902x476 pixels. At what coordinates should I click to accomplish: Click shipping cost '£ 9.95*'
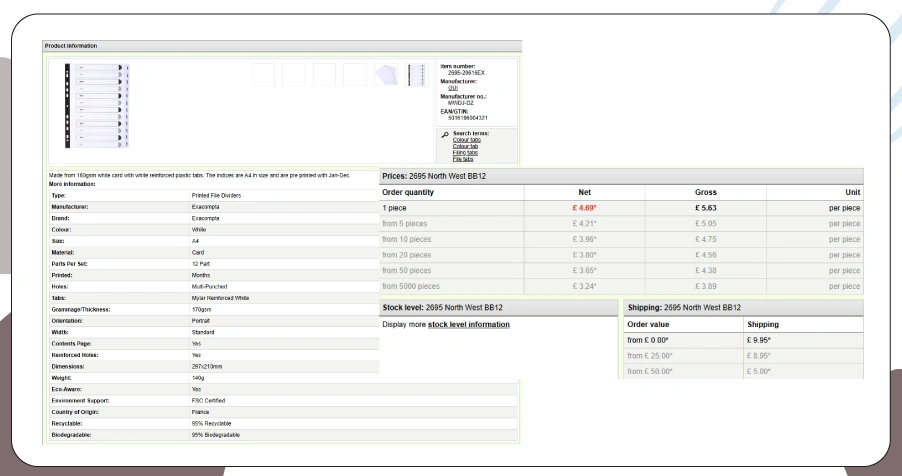tap(759, 340)
